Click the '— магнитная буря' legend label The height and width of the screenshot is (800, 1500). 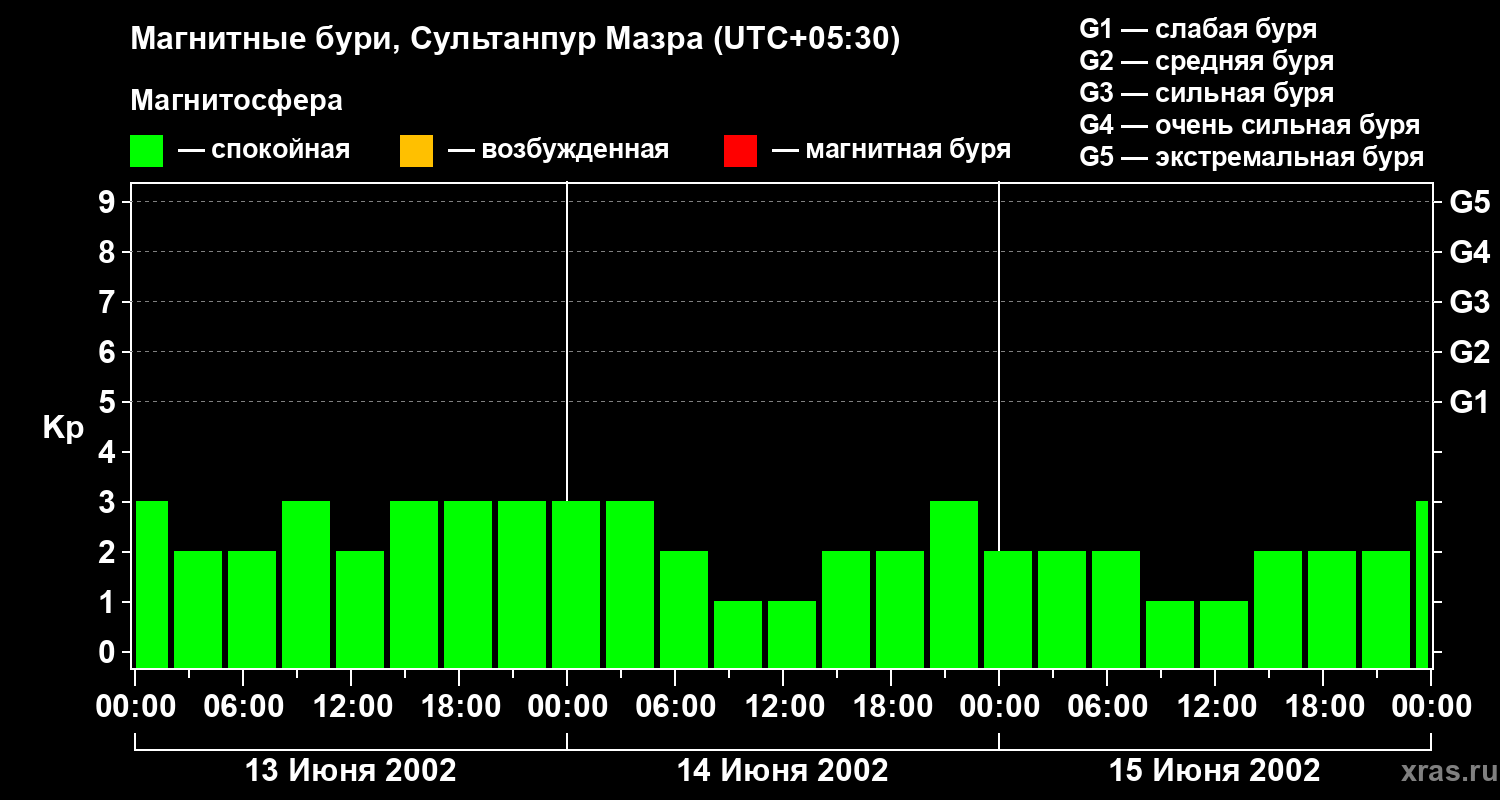pyautogui.click(x=892, y=150)
